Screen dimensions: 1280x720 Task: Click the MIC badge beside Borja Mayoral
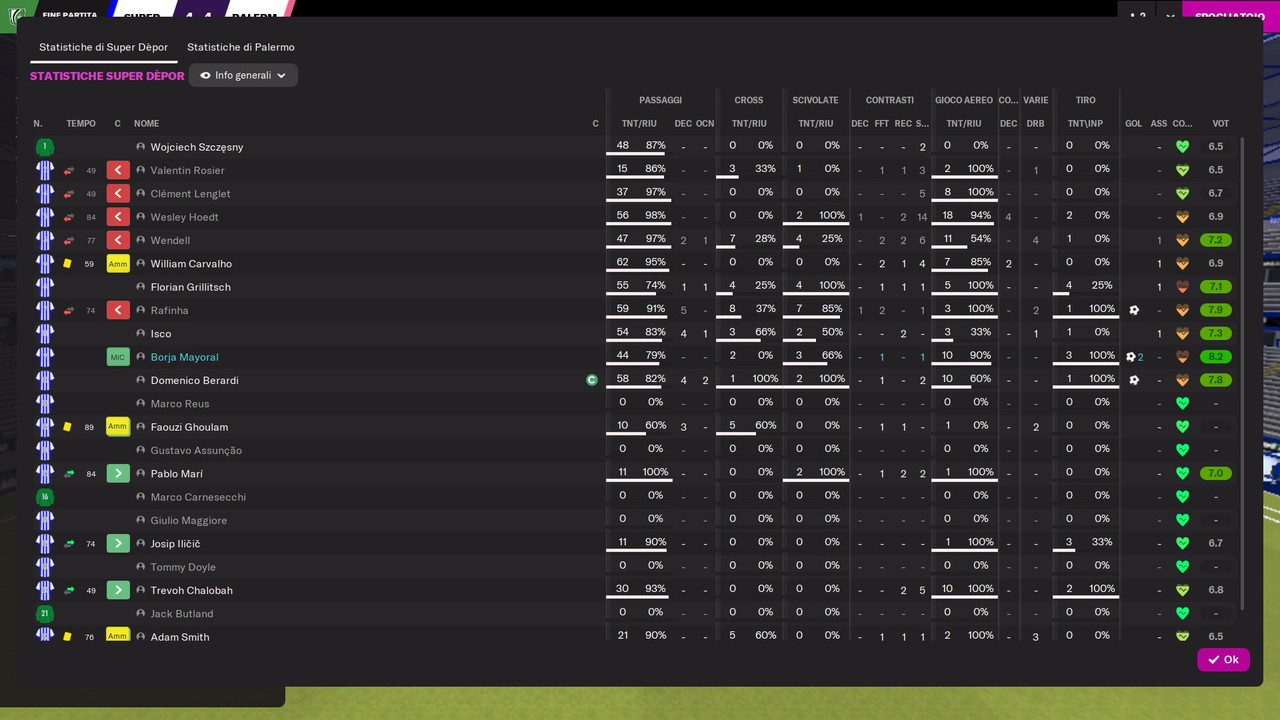coord(118,357)
